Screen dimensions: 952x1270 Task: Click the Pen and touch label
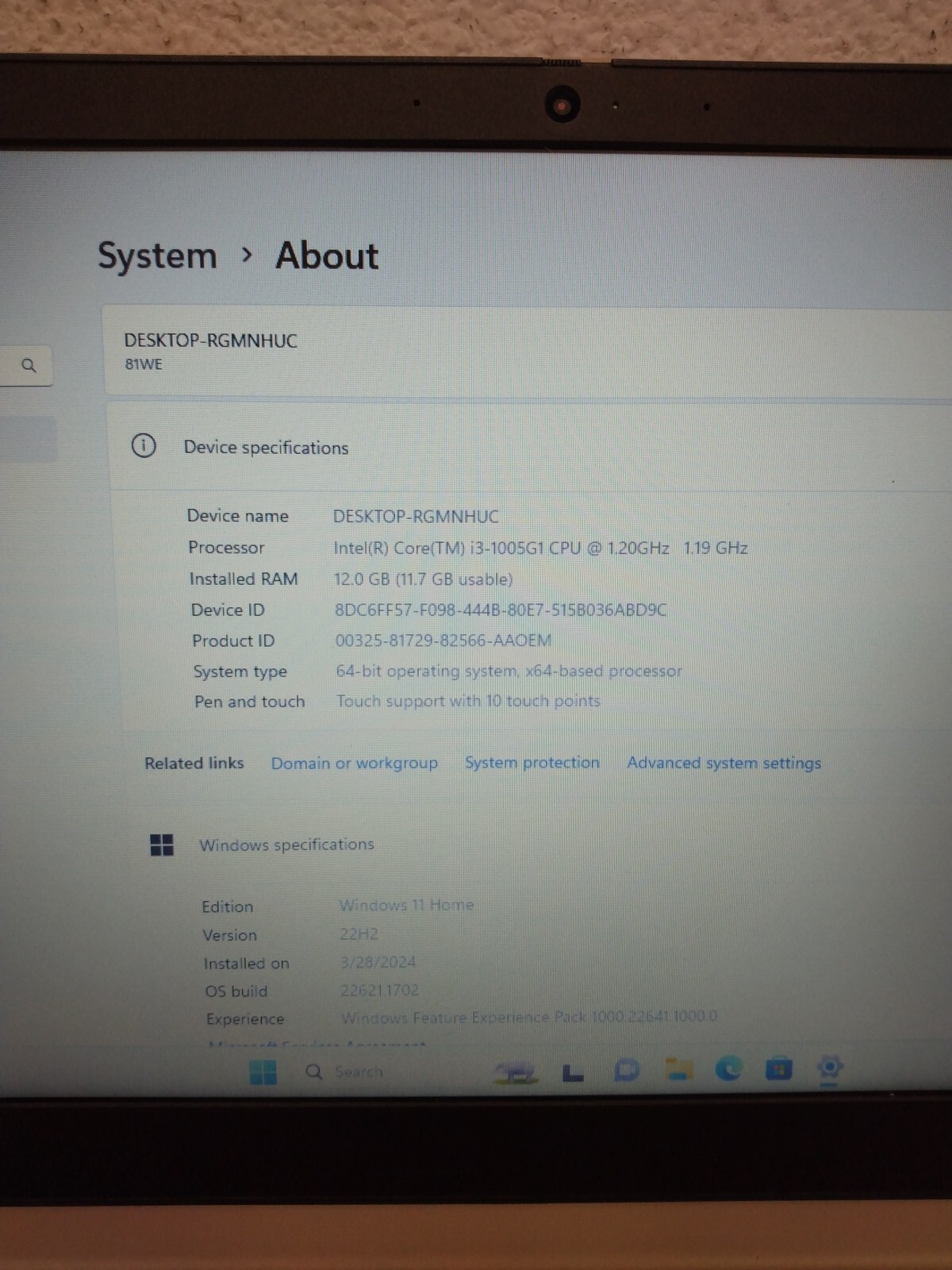249,702
